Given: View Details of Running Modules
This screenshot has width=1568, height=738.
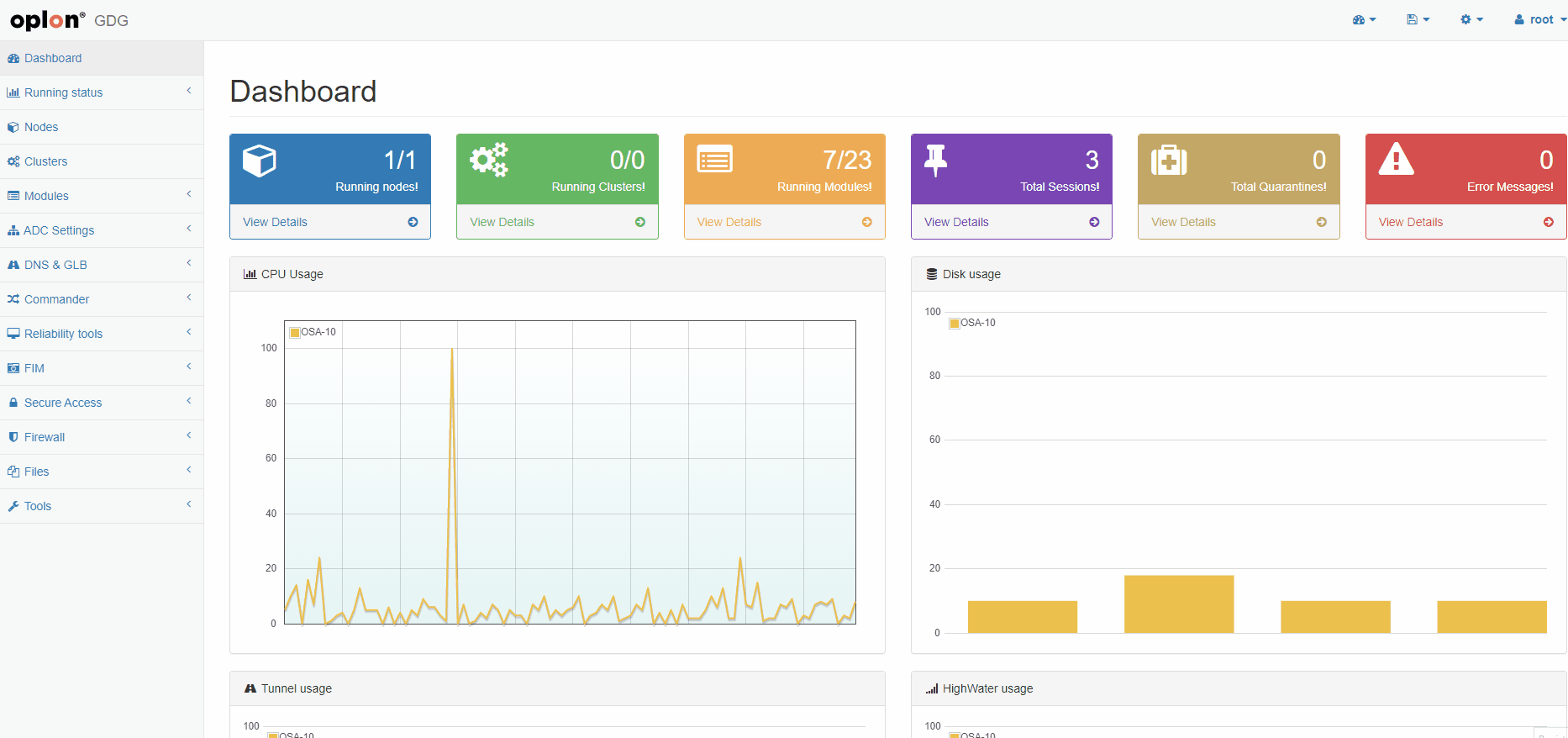Looking at the screenshot, I should click(729, 222).
